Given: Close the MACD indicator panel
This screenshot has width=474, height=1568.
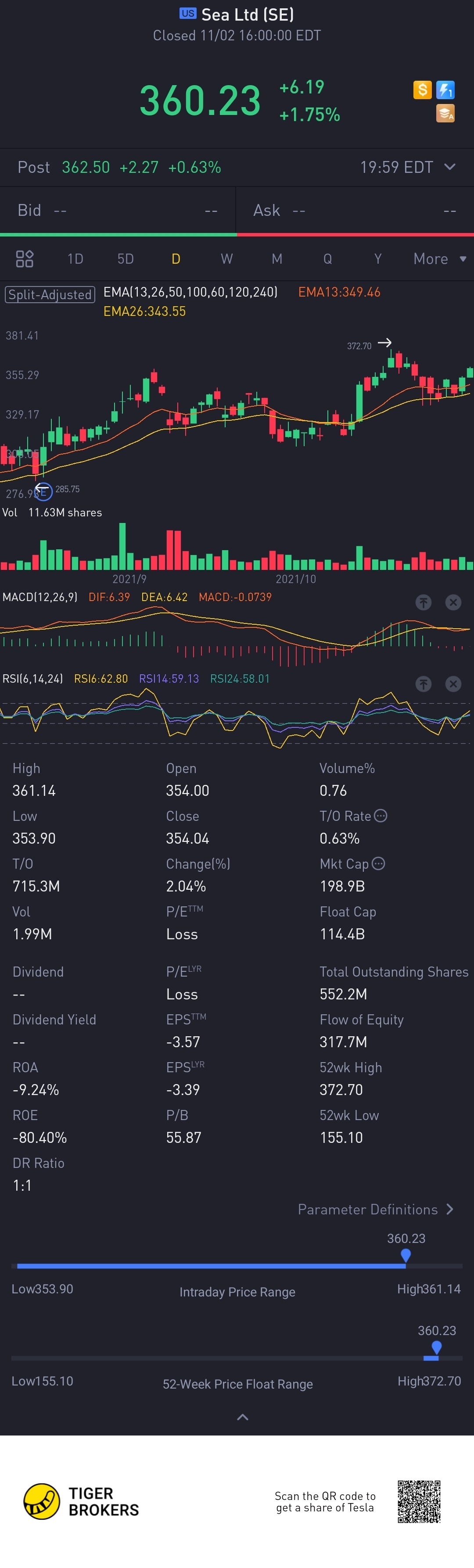Looking at the screenshot, I should [453, 602].
